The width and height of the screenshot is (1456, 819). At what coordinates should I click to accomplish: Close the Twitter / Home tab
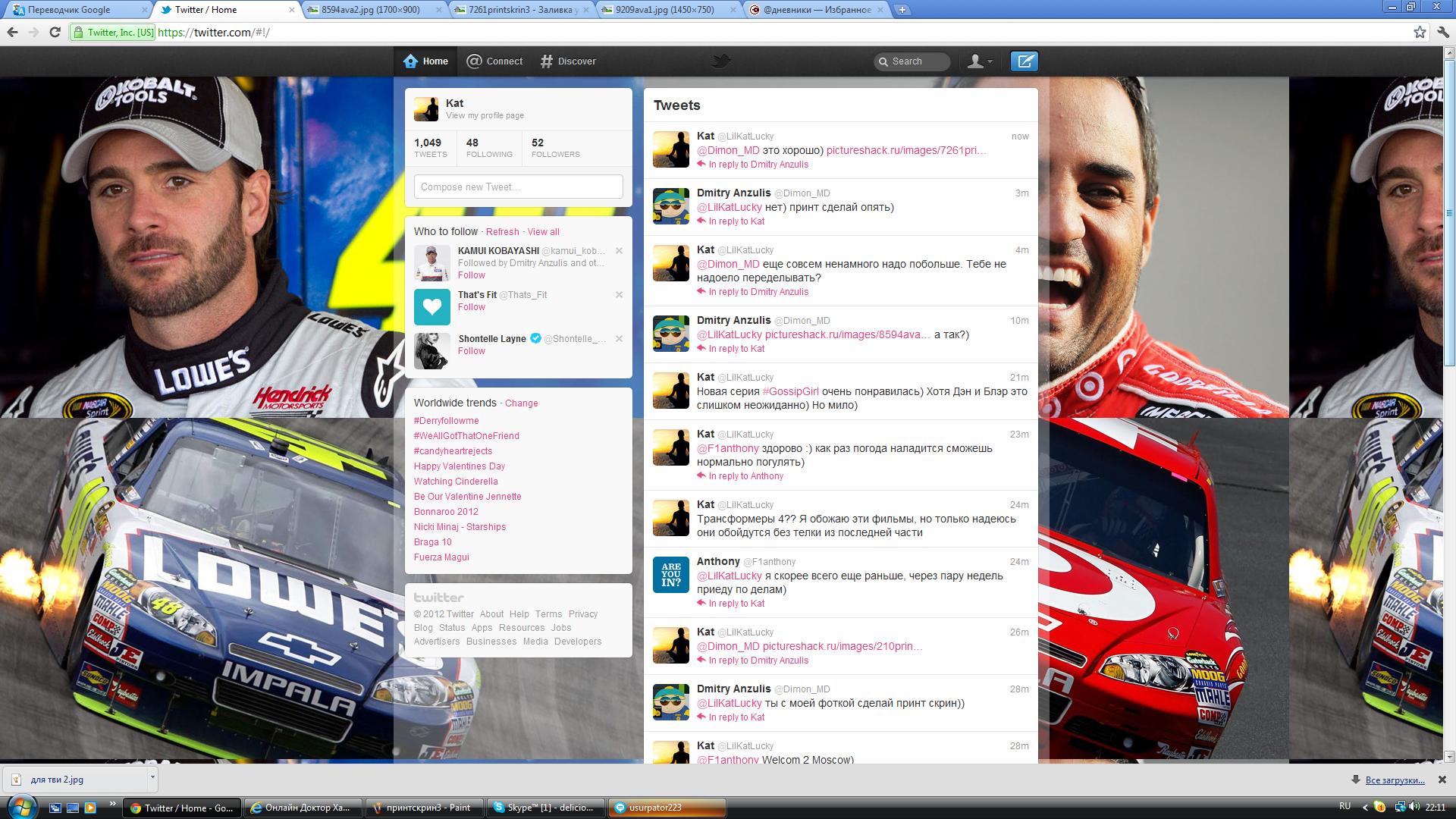(x=292, y=10)
